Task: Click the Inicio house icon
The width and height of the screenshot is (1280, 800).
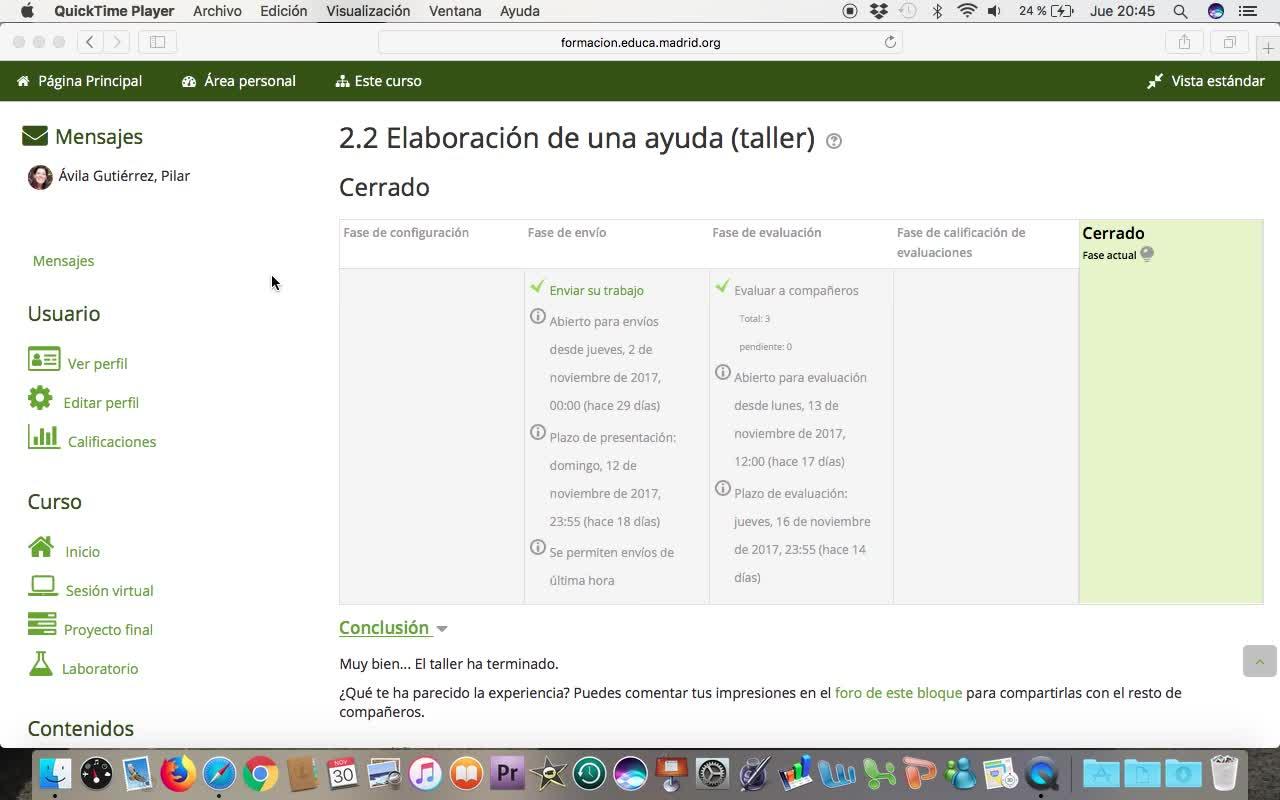Action: pos(41,547)
